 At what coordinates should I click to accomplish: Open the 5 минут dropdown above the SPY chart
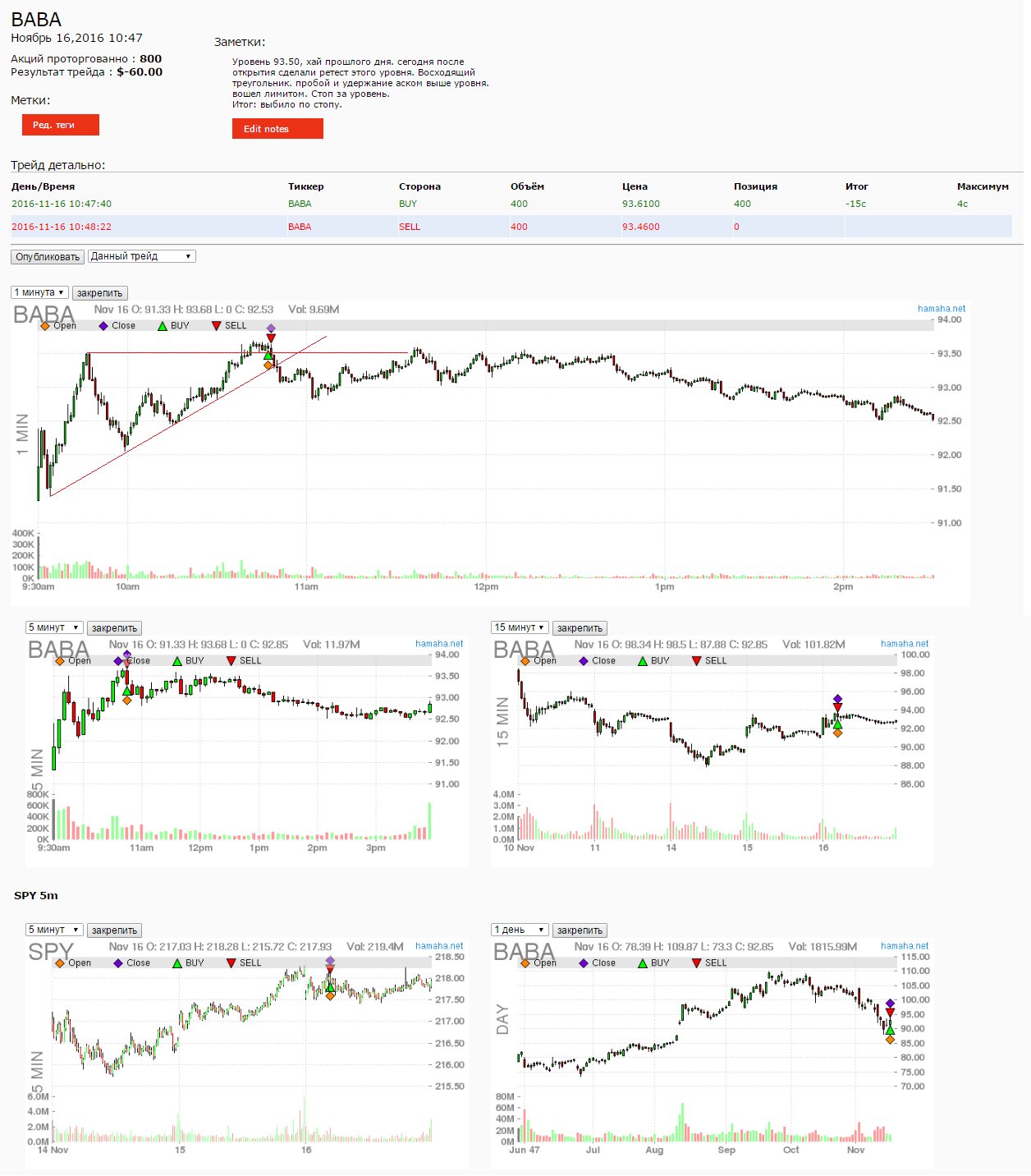pos(54,930)
